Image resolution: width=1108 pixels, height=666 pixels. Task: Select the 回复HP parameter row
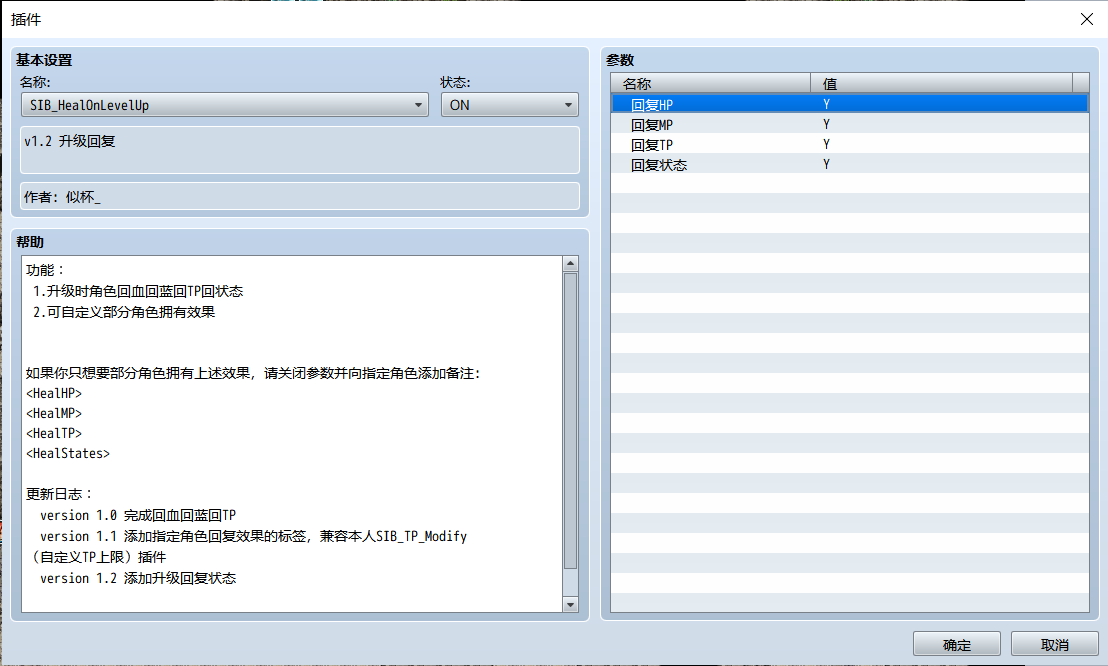click(849, 105)
